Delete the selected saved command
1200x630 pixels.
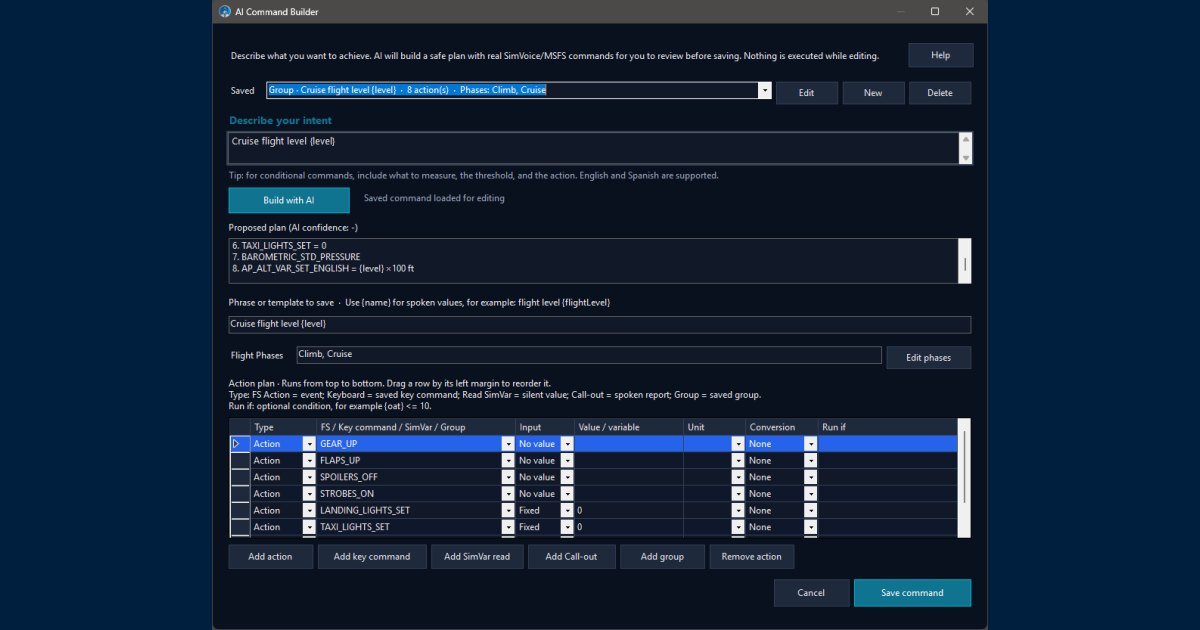point(940,93)
